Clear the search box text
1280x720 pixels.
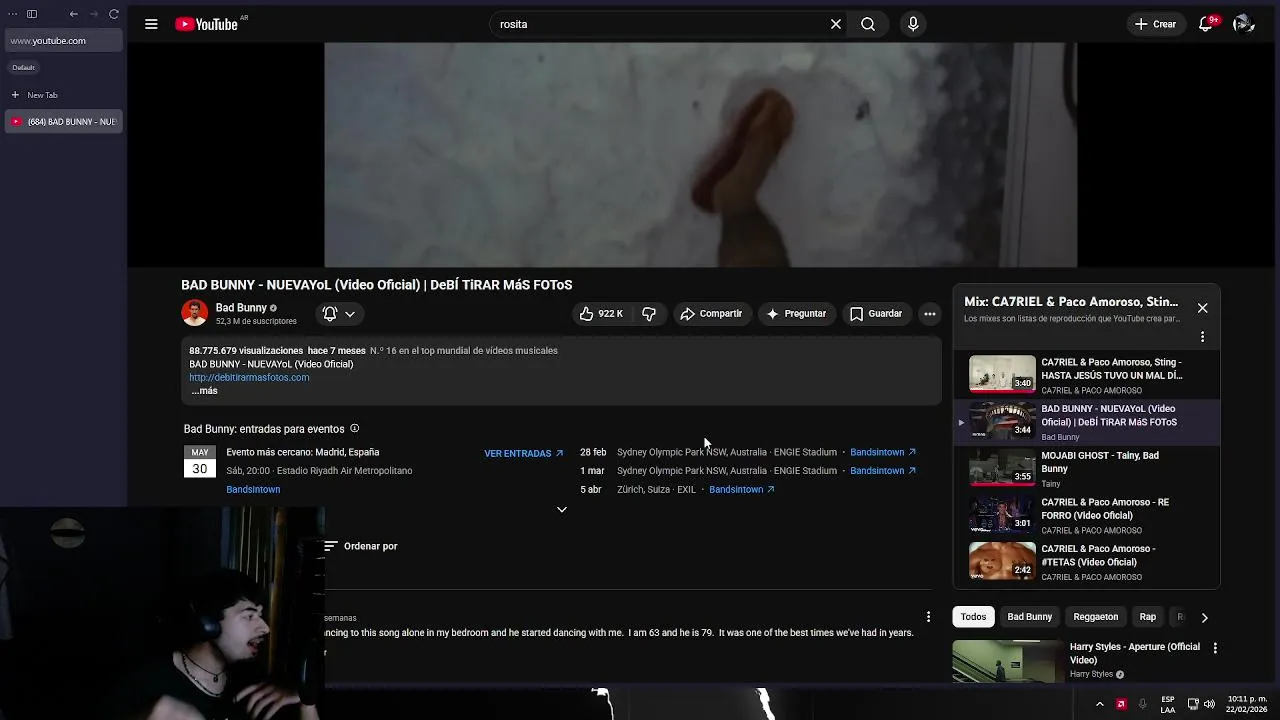[836, 24]
